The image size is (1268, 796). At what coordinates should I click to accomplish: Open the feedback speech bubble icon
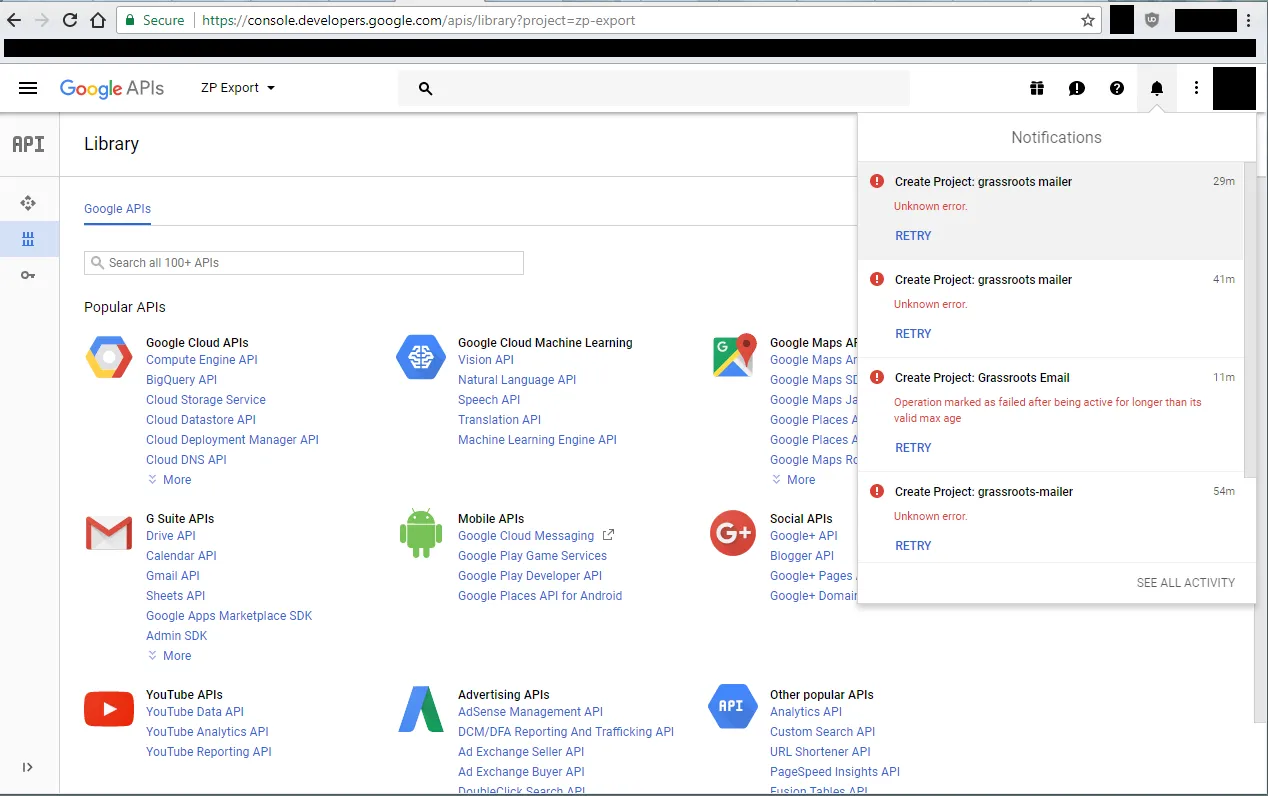tap(1077, 88)
